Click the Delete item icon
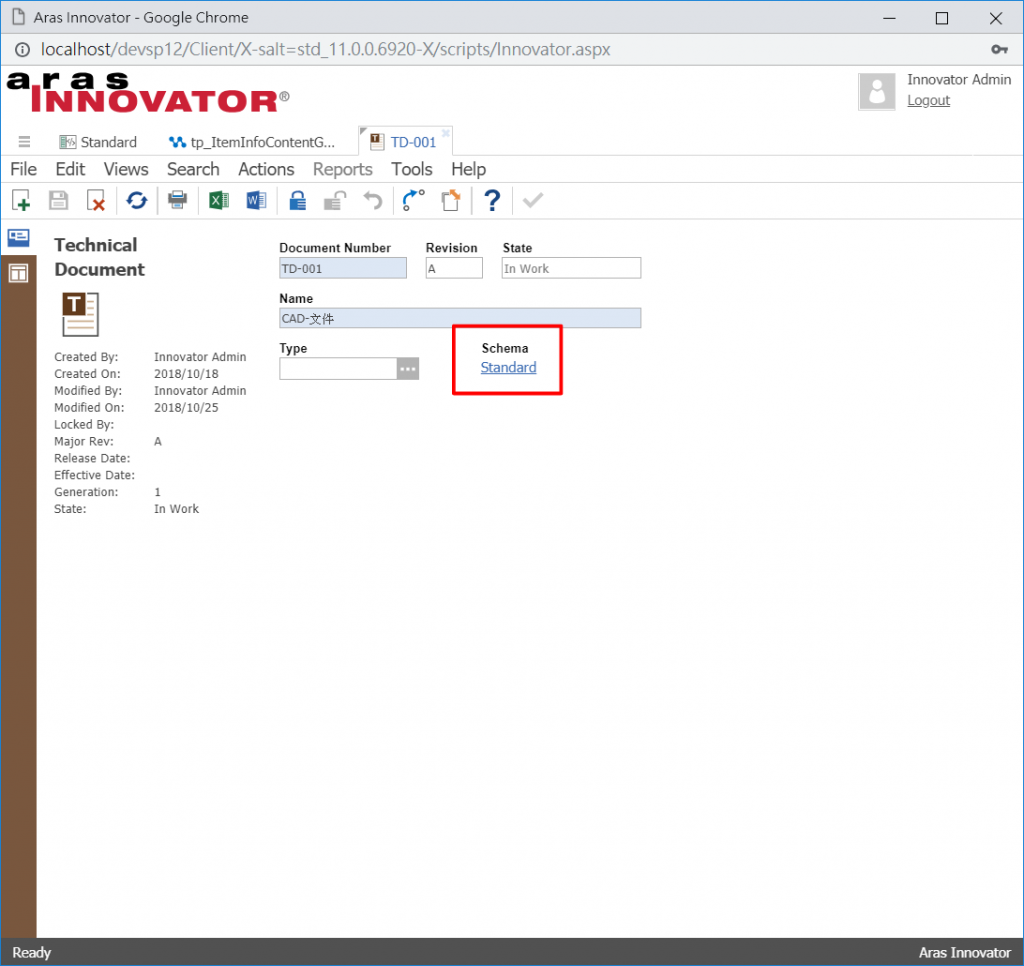Screen dimensions: 1024x966 96,201
